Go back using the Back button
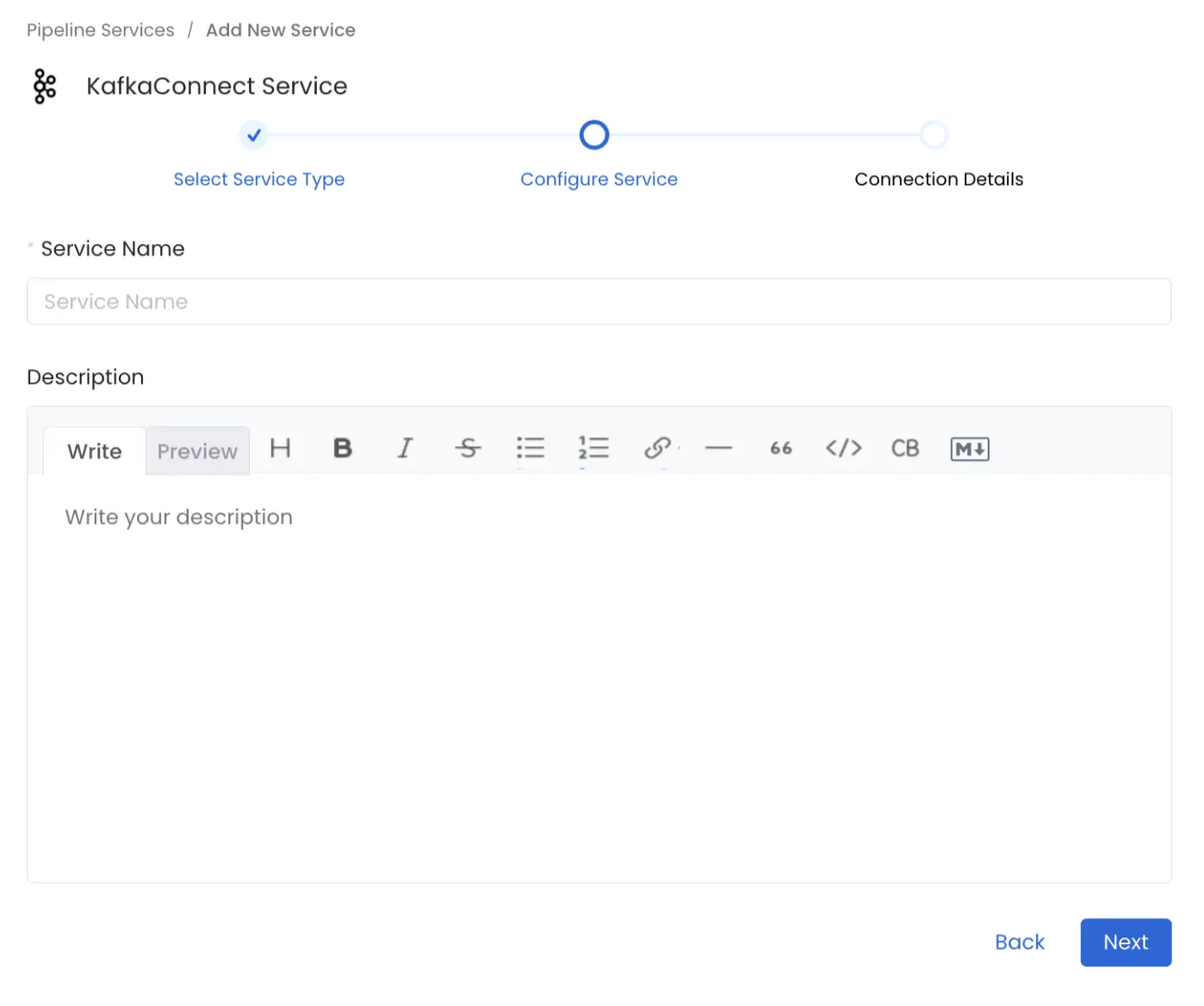Image resolution: width=1204 pixels, height=1006 pixels. coord(1020,942)
